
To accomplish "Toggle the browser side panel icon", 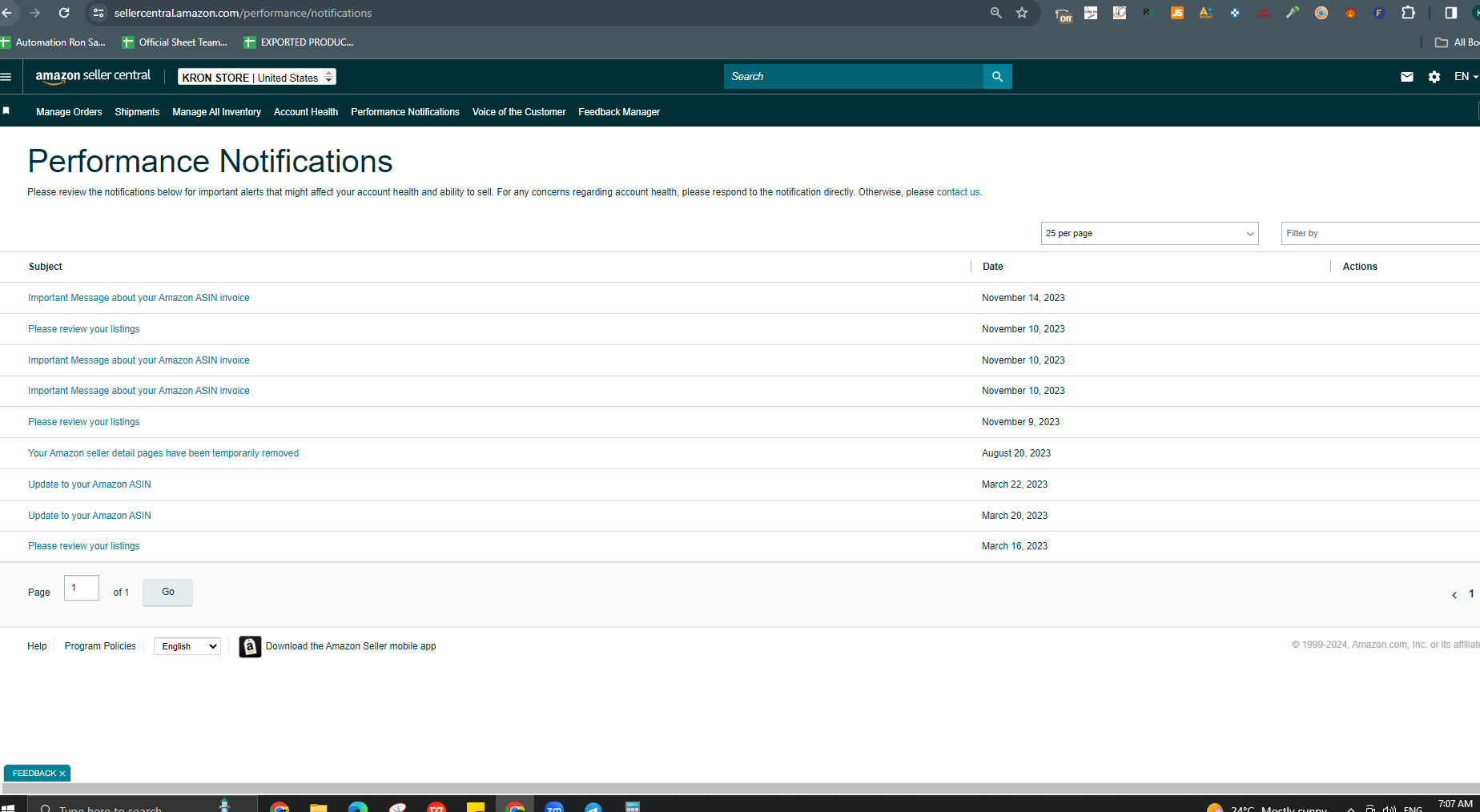I will [x=1450, y=13].
